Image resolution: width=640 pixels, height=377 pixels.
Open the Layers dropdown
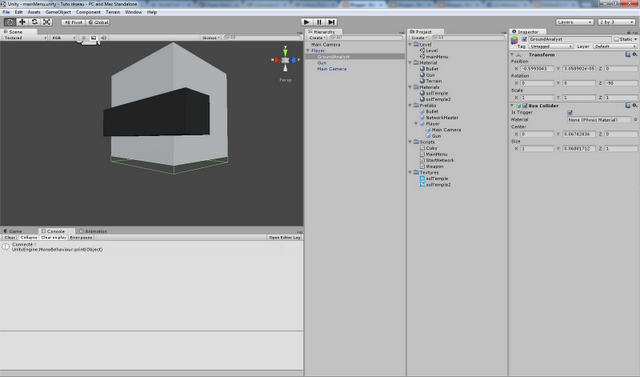click(x=574, y=22)
